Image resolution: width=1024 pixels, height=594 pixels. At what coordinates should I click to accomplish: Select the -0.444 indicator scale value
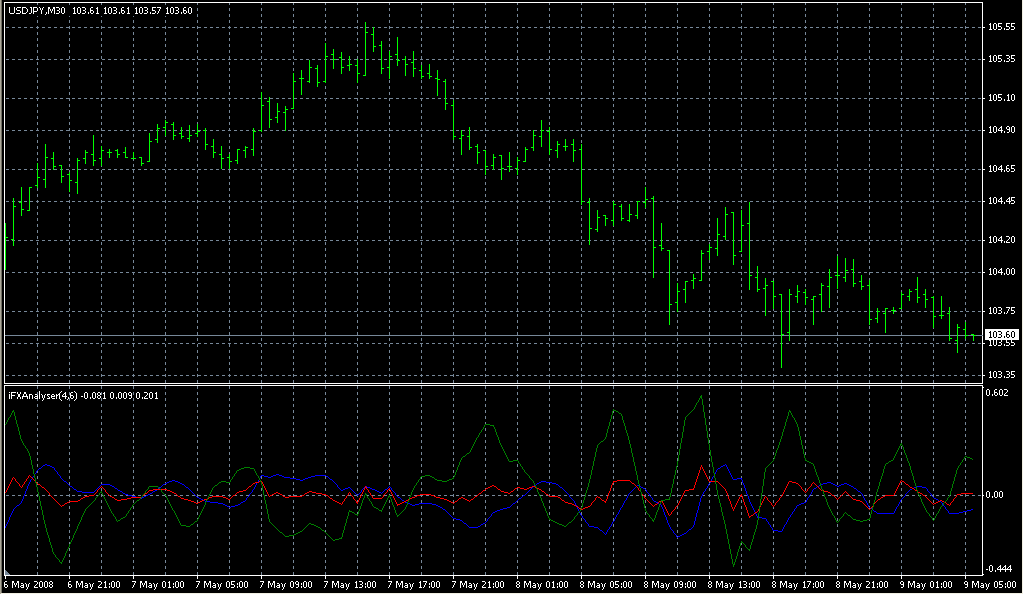tap(1000, 568)
